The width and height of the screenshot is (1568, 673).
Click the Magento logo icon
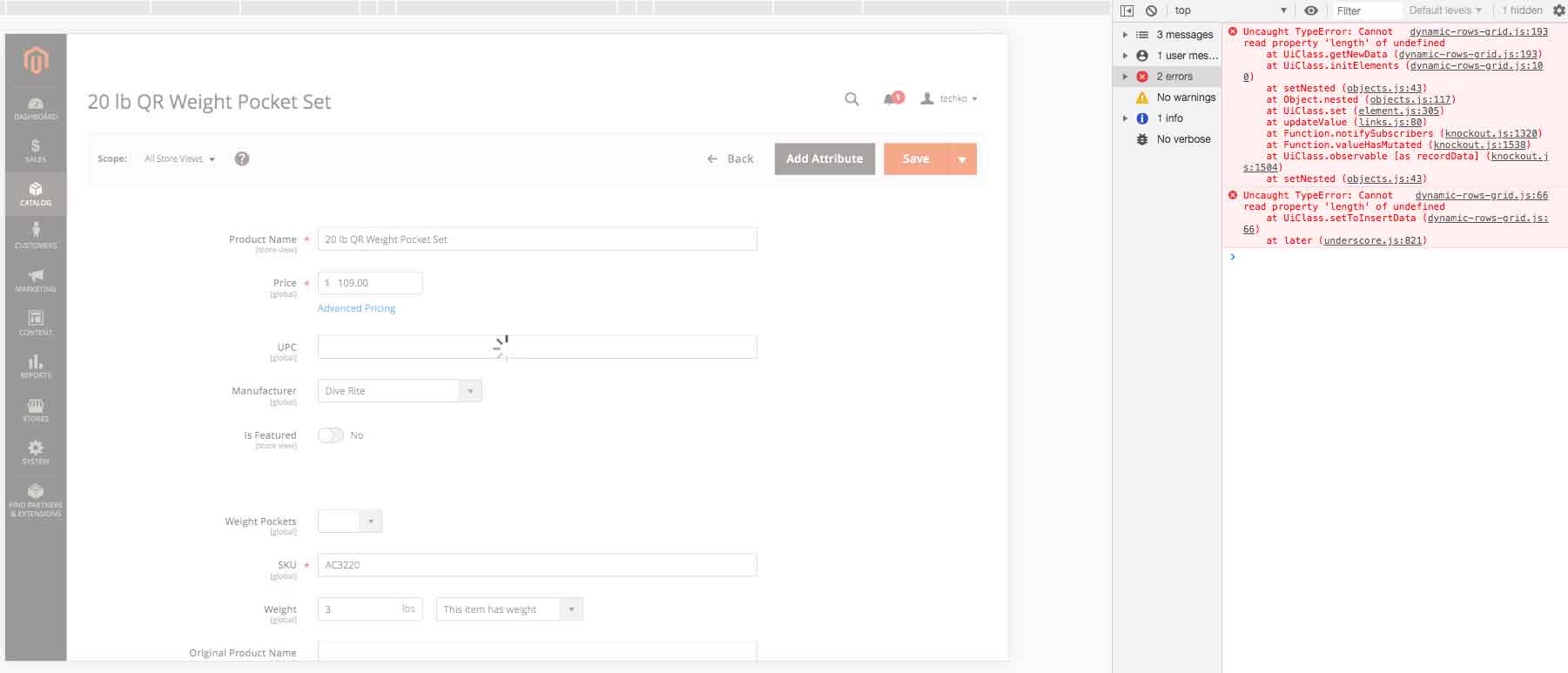tap(36, 60)
